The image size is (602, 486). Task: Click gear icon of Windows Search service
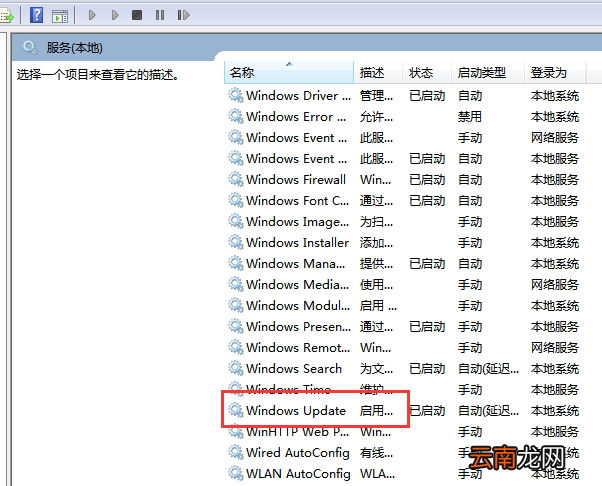pyautogui.click(x=236, y=368)
